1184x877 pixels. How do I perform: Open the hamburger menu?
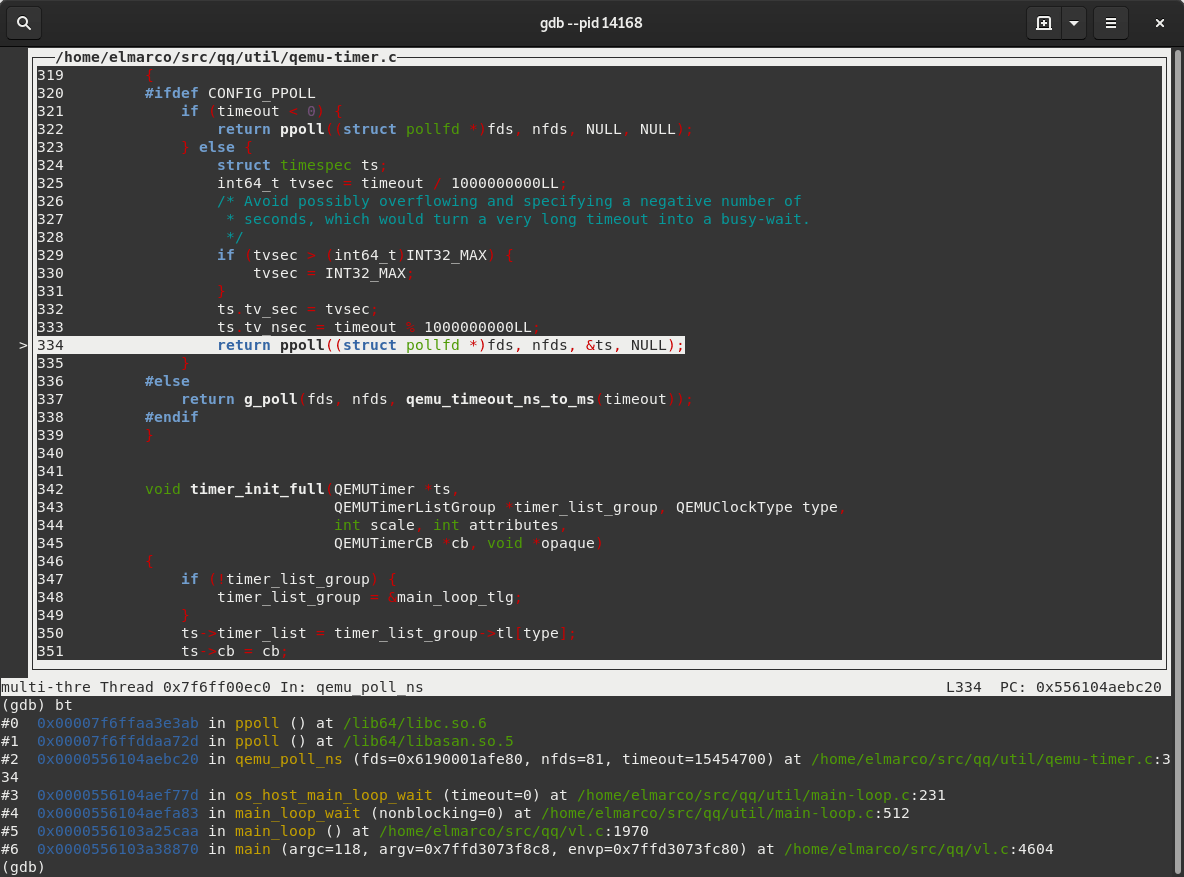click(1110, 22)
